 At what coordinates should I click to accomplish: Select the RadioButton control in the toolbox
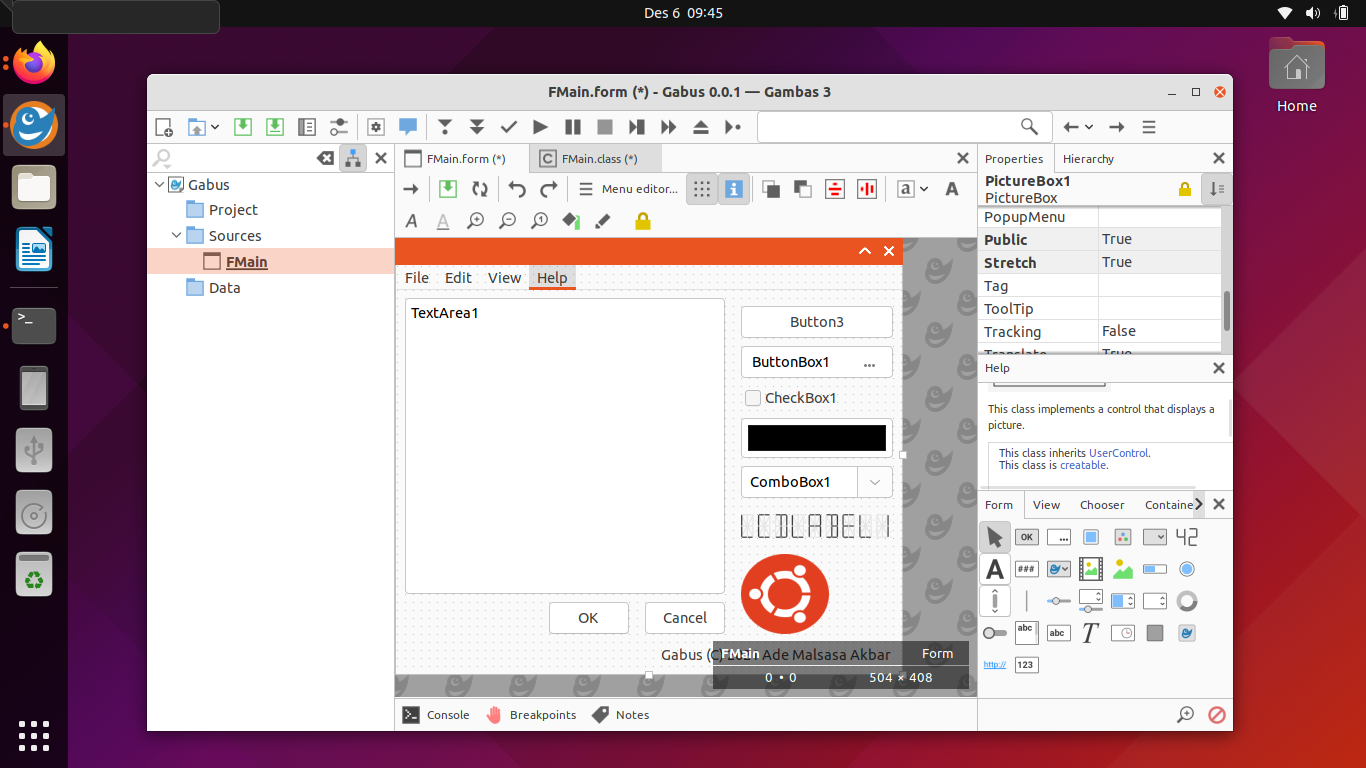(1187, 569)
